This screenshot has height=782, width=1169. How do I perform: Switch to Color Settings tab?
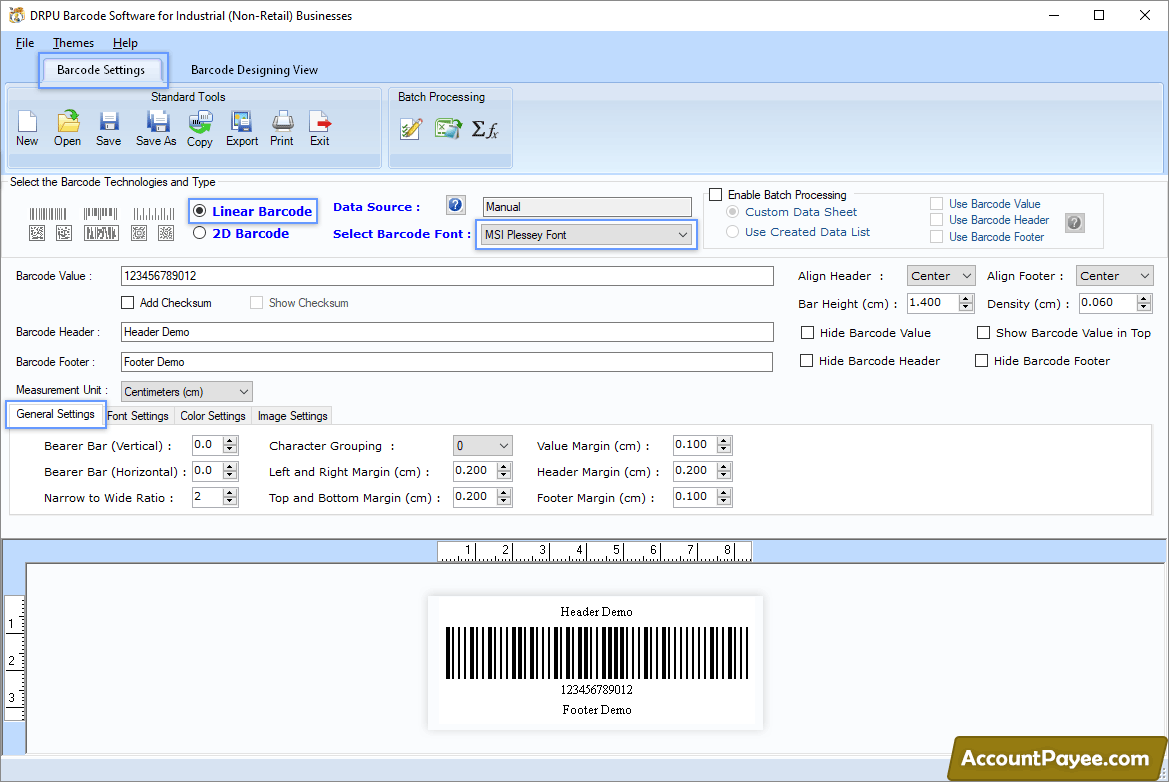212,416
